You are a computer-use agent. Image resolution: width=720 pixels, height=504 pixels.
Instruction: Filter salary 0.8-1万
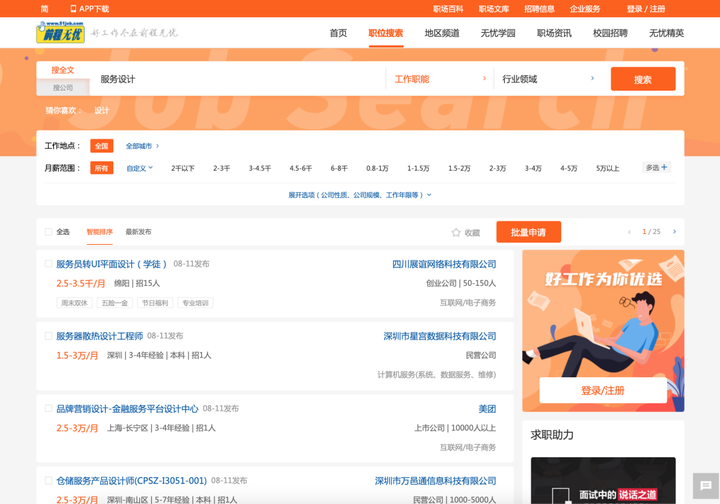pyautogui.click(x=377, y=168)
